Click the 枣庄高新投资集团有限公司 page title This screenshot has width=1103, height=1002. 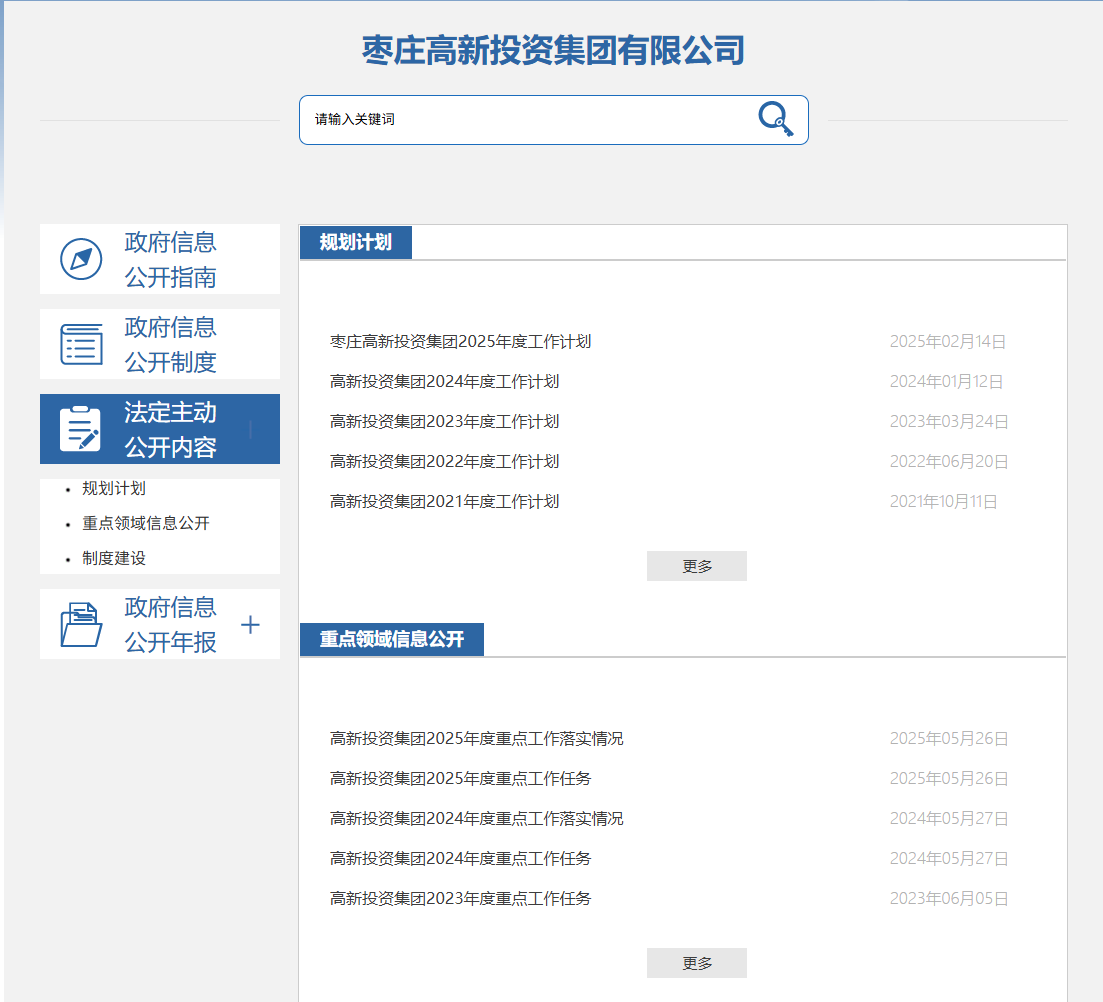coord(553,50)
